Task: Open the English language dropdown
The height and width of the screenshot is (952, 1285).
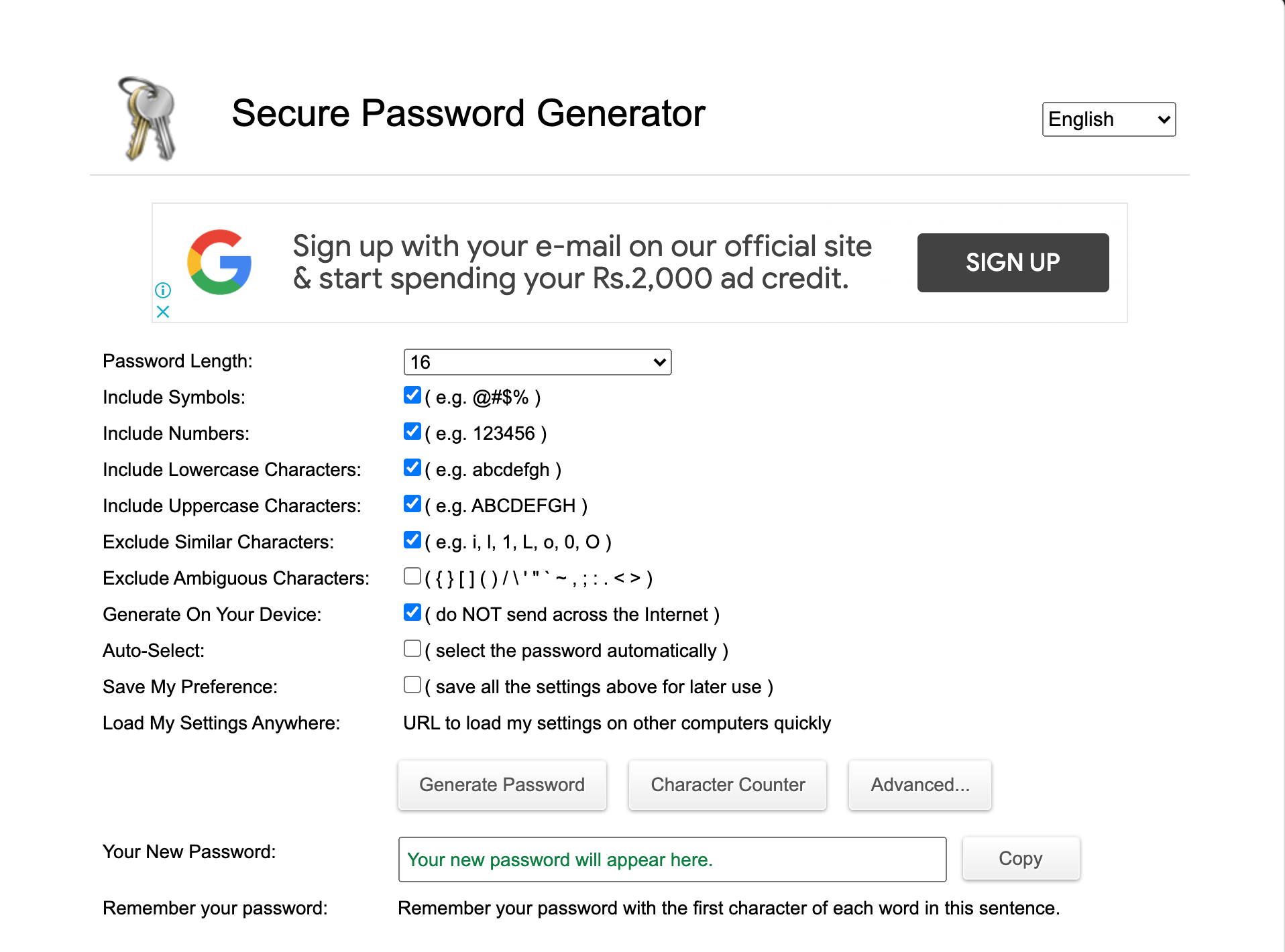Action: 1109,119
